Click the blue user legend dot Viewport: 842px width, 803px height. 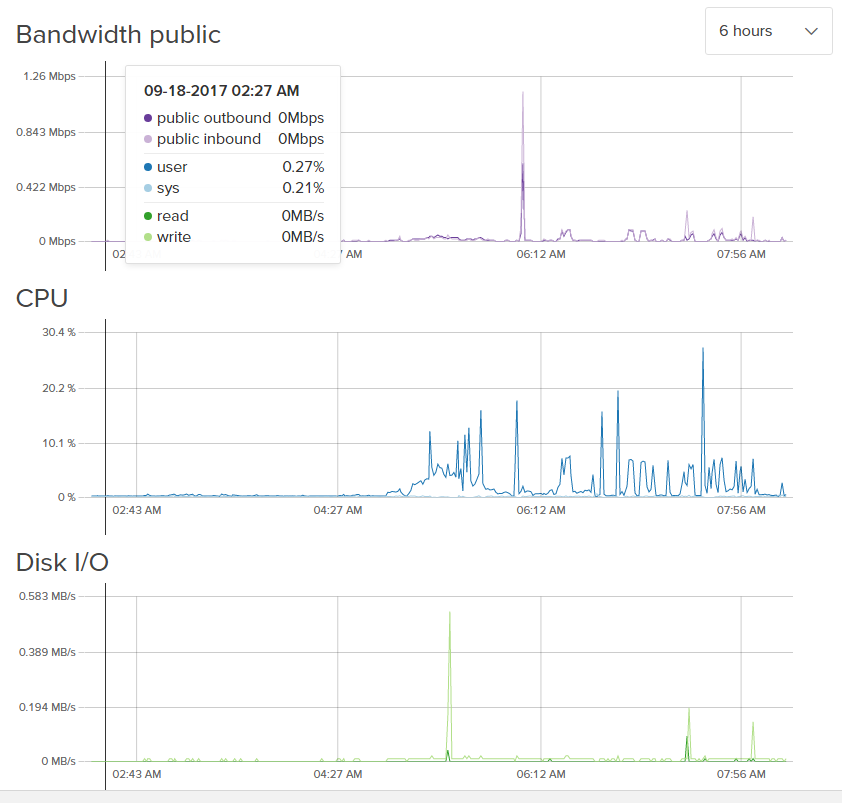pos(150,166)
